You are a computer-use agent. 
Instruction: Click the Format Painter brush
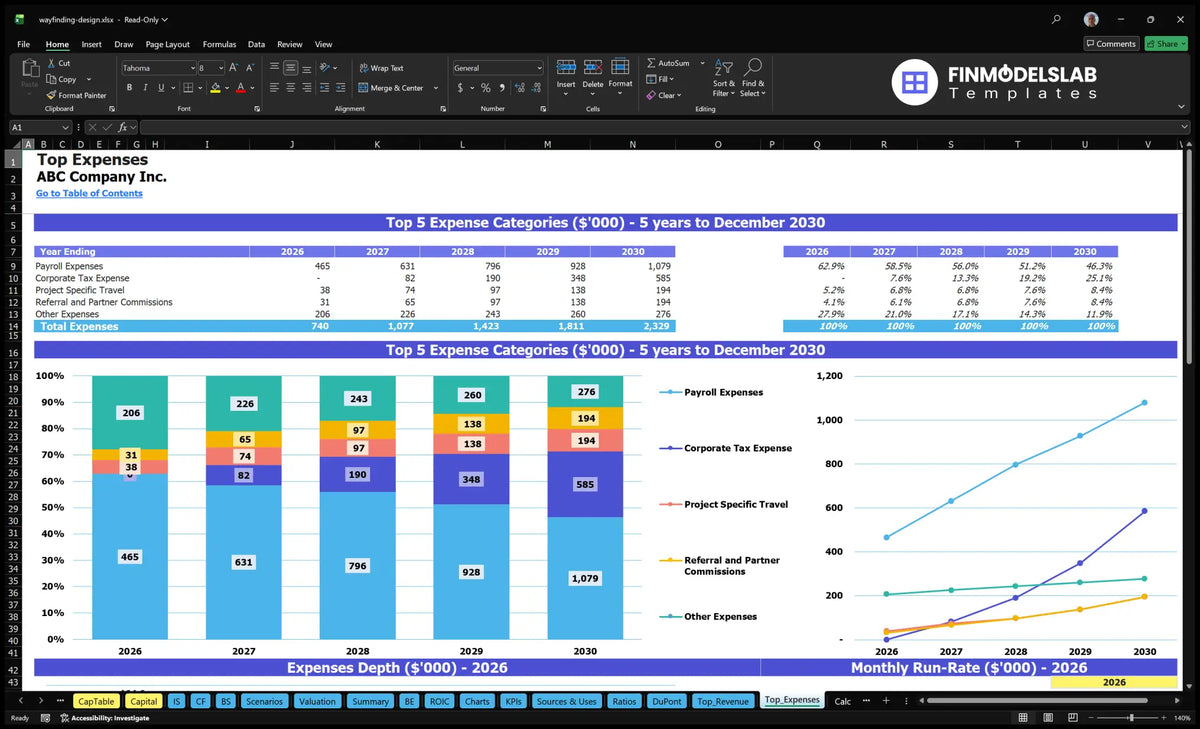click(51, 95)
